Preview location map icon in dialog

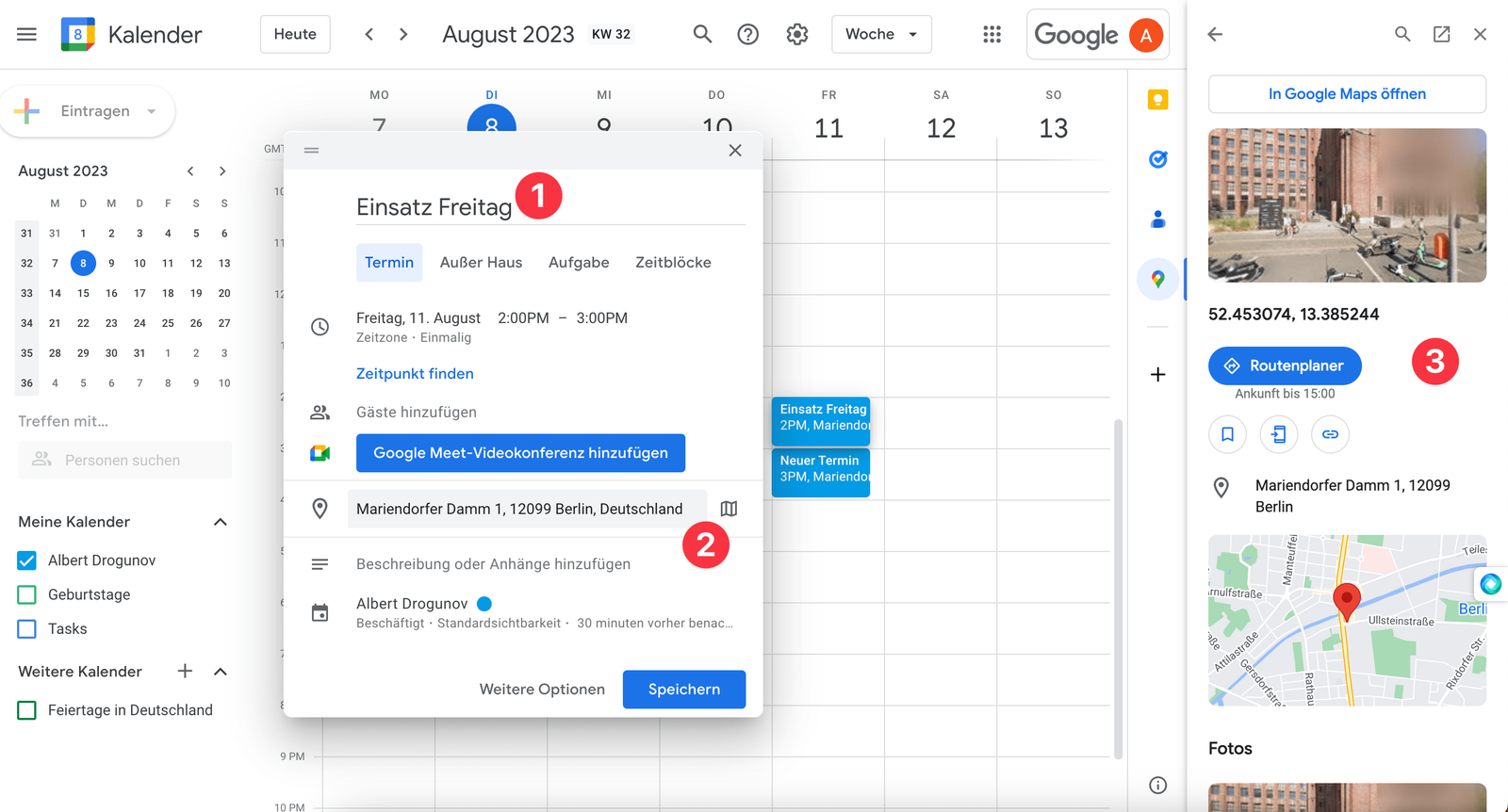pyautogui.click(x=729, y=509)
